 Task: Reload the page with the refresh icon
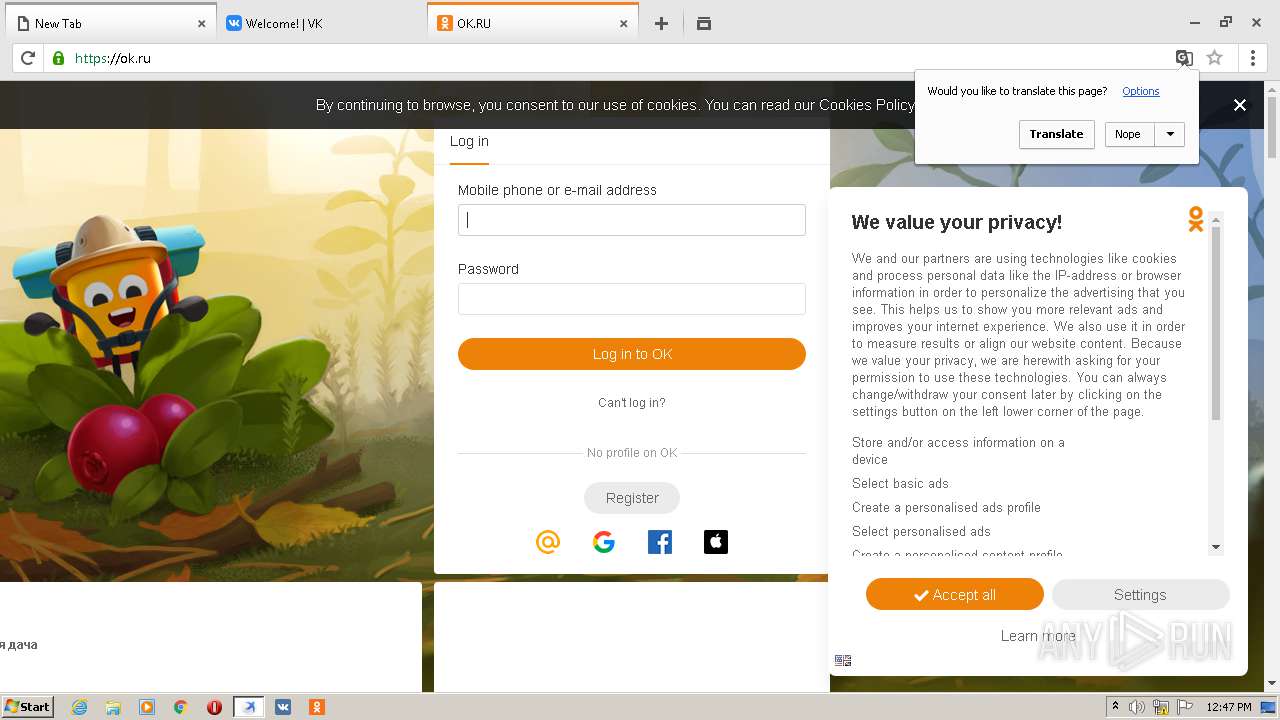point(28,58)
